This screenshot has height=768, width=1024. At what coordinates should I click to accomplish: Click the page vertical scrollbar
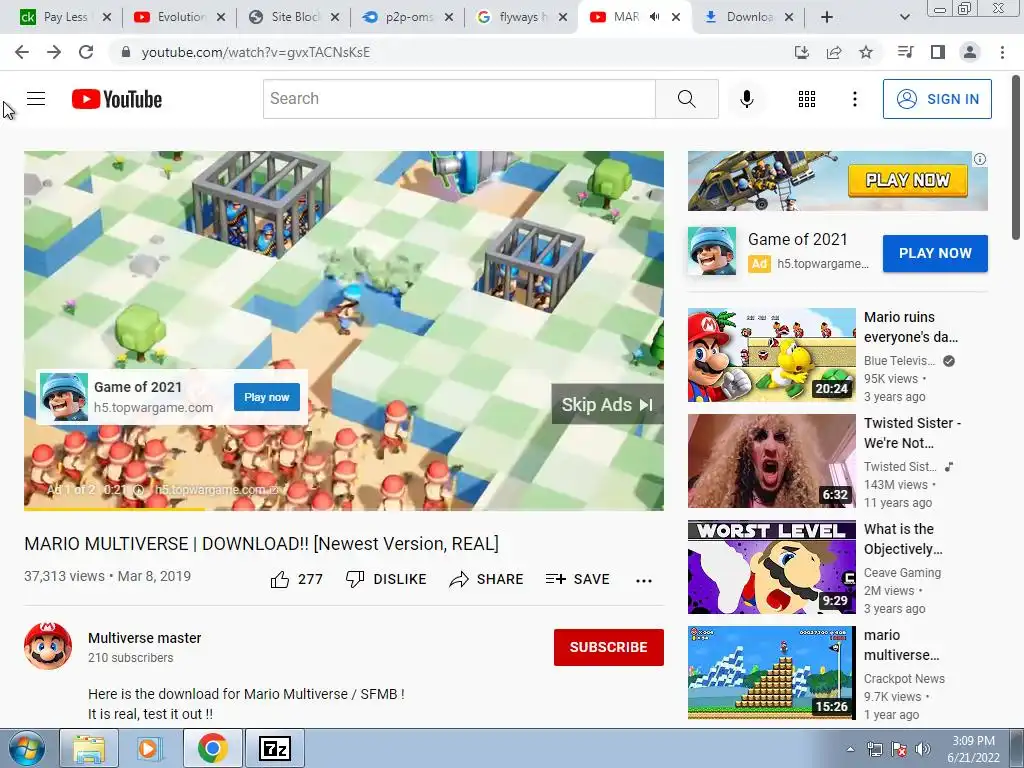coord(1017,157)
